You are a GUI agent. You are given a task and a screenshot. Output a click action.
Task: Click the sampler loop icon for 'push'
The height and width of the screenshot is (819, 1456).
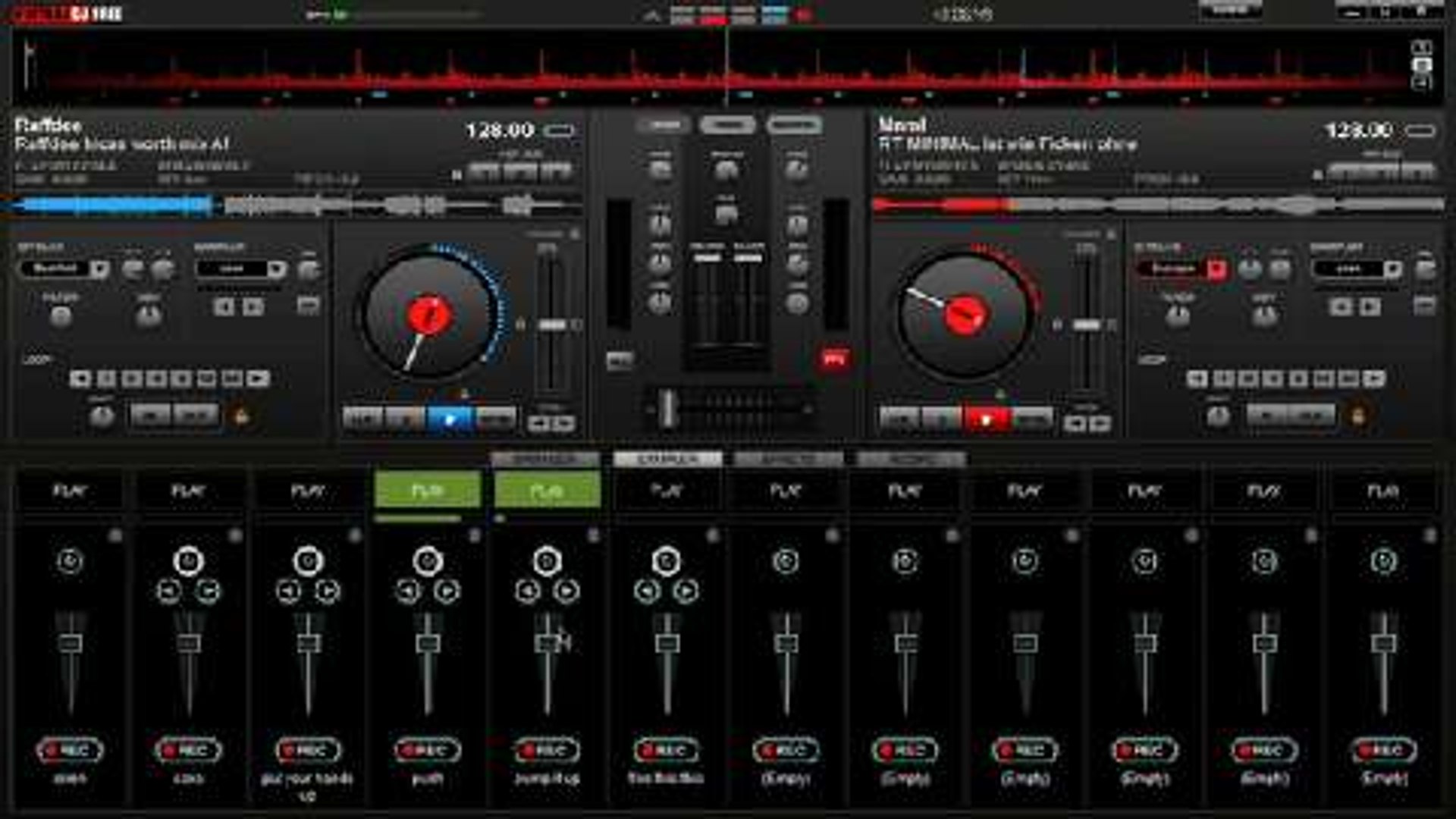tap(428, 561)
